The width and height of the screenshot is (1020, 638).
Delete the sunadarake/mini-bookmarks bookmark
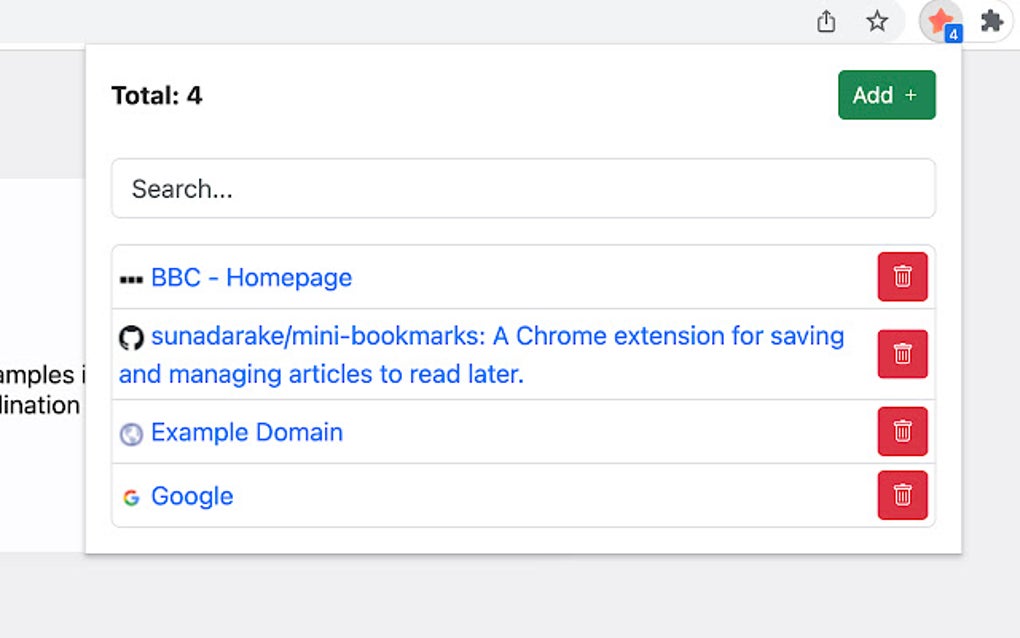coord(902,354)
